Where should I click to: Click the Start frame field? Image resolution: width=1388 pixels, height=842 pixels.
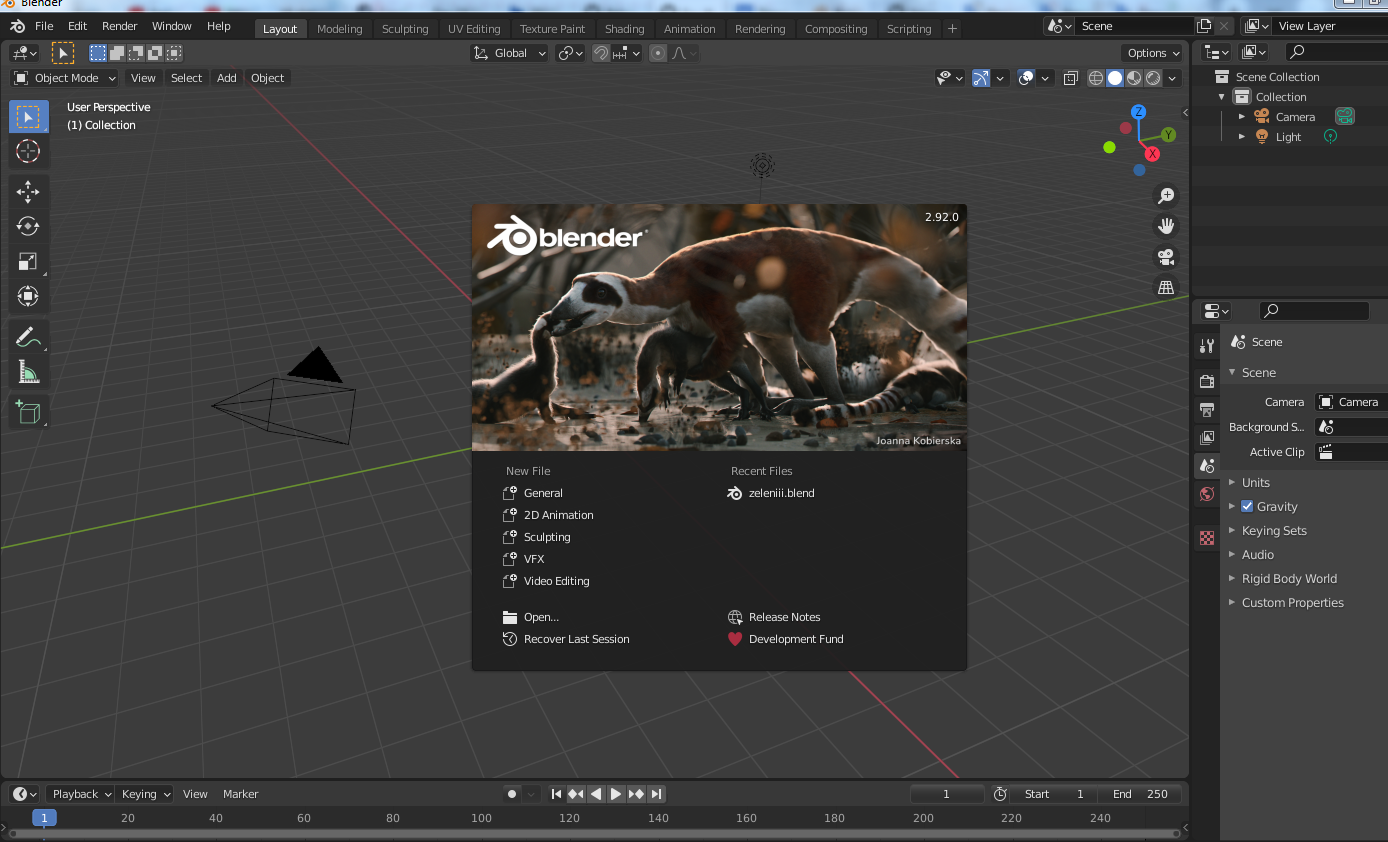coord(1055,794)
